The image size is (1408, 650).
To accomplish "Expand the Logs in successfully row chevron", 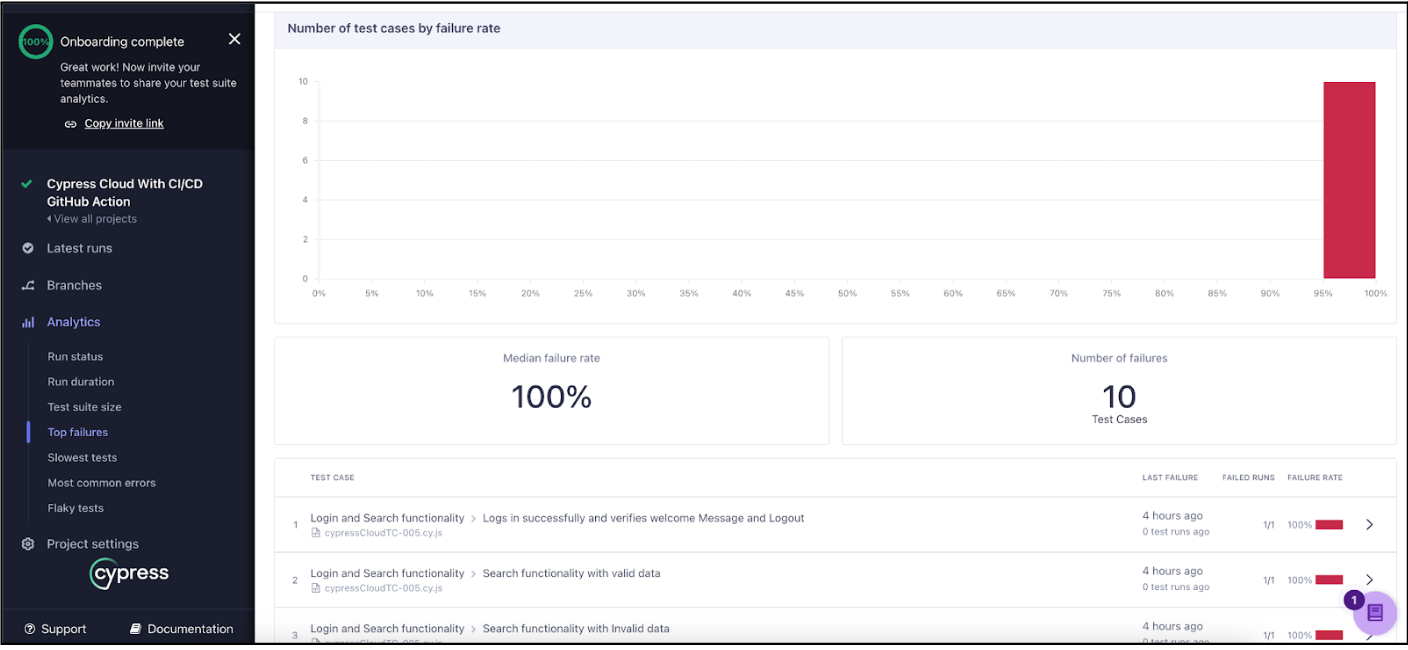I will [1370, 524].
